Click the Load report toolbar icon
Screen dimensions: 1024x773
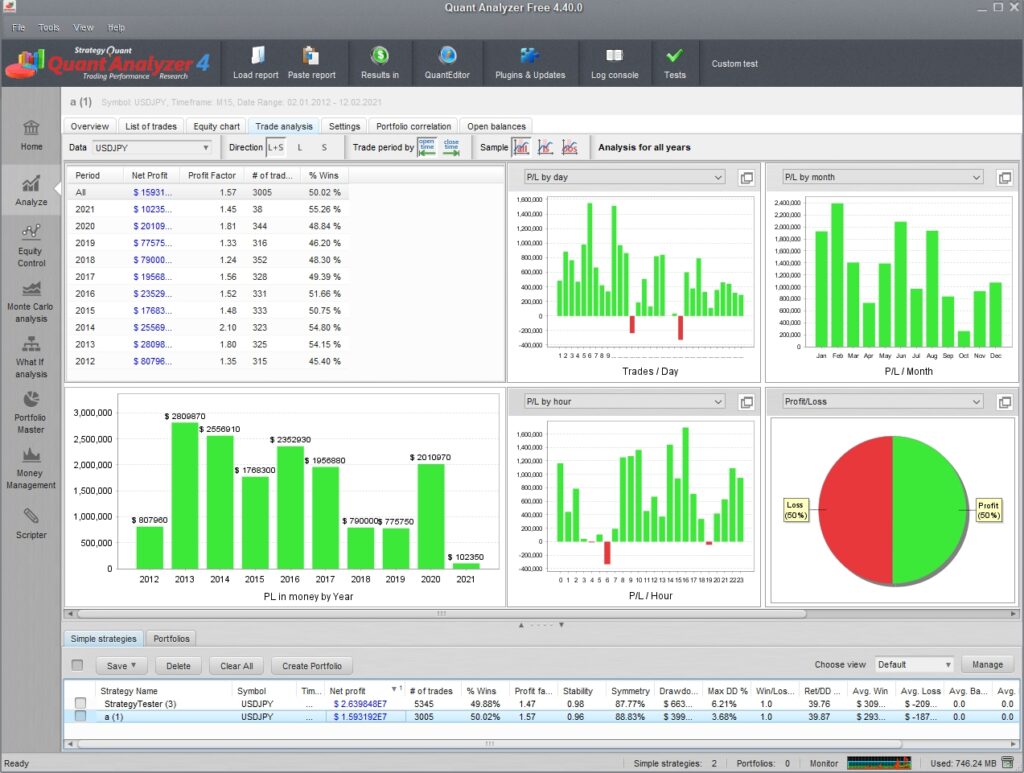click(257, 55)
